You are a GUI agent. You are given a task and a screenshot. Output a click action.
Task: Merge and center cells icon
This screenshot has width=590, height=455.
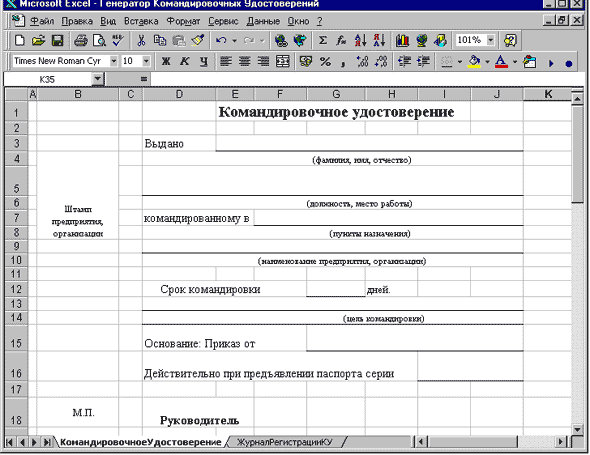click(283, 61)
